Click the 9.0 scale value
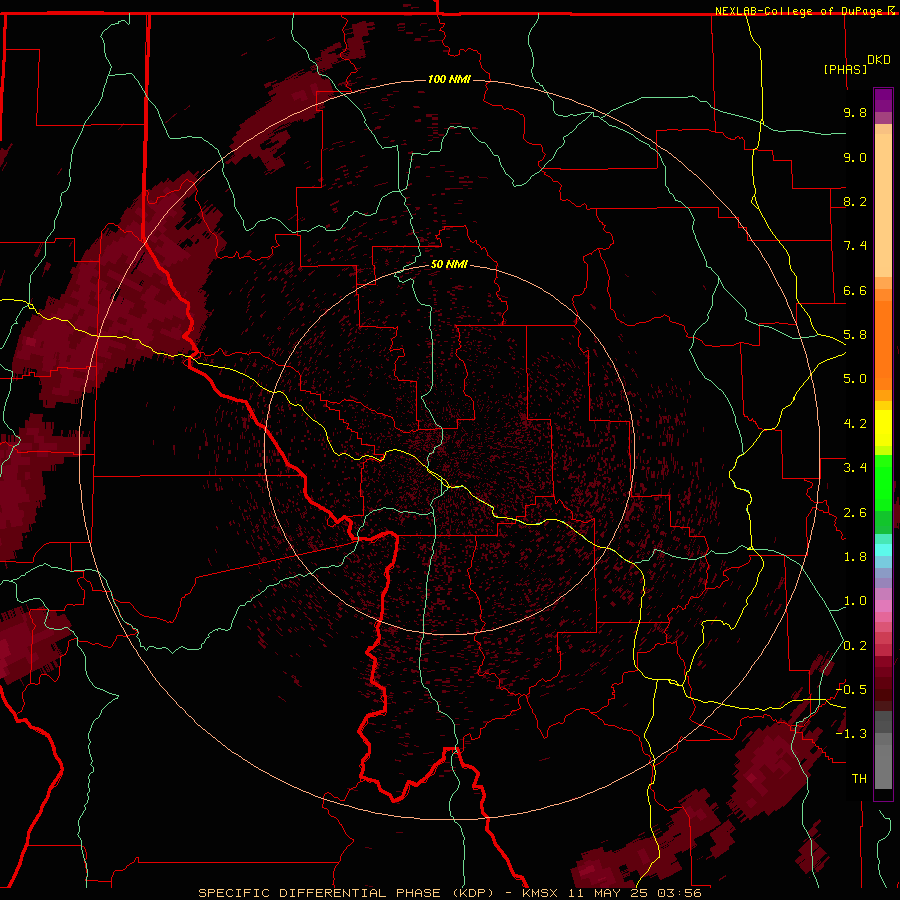Image resolution: width=900 pixels, height=900 pixels. pos(855,157)
